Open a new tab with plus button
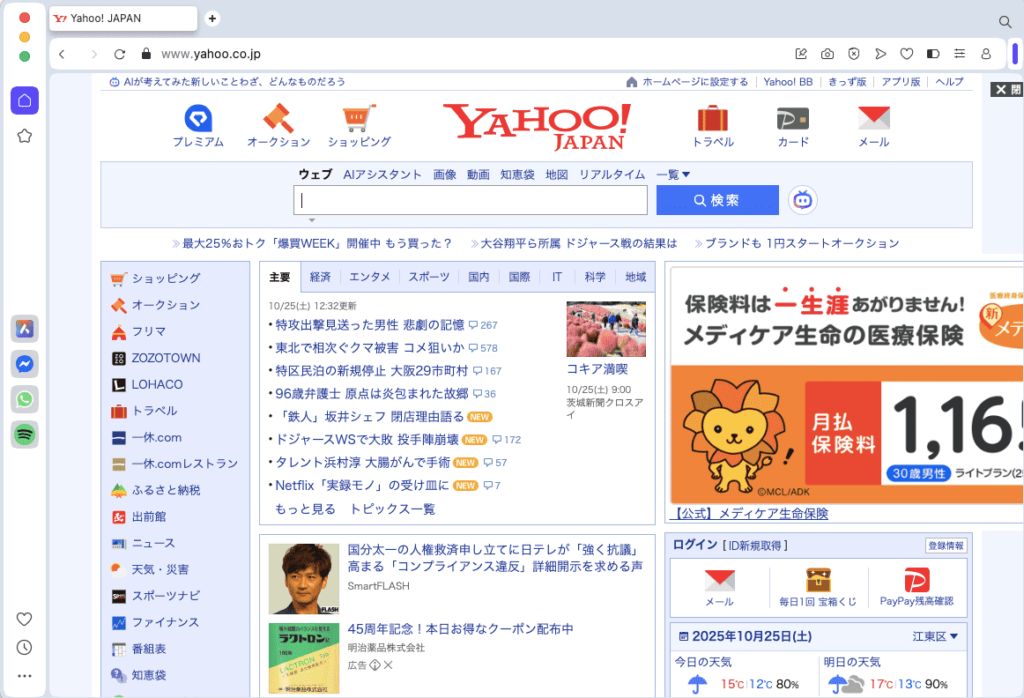1024x698 pixels. [x=212, y=18]
